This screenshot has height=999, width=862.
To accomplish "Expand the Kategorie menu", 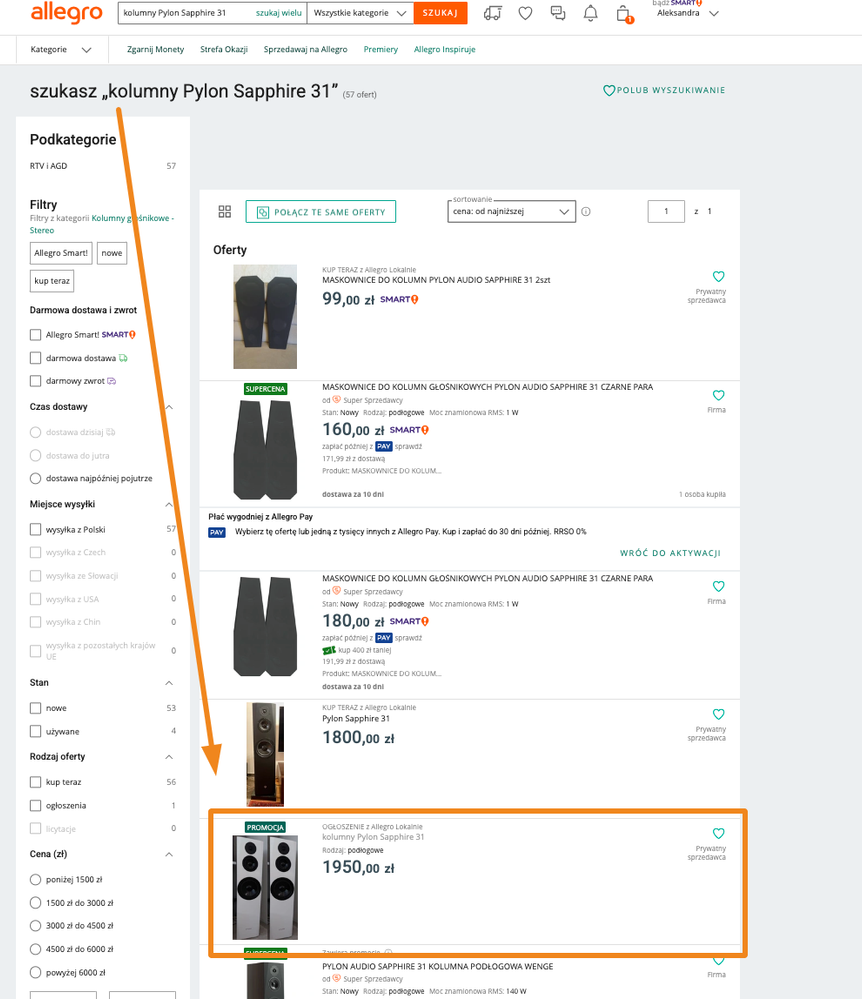I will pos(61,49).
